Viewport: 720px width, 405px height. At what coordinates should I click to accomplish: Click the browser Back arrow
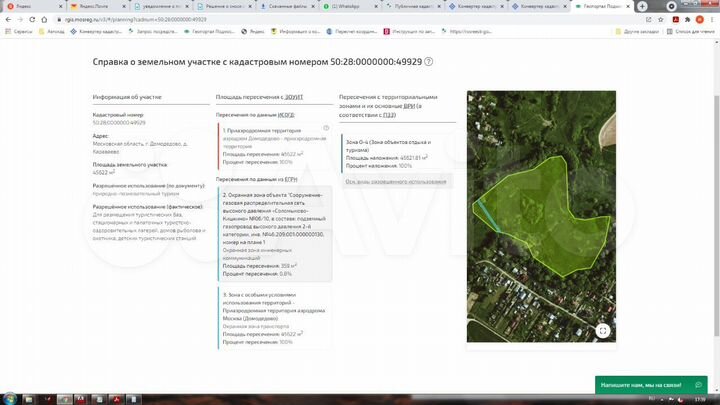click(x=8, y=20)
